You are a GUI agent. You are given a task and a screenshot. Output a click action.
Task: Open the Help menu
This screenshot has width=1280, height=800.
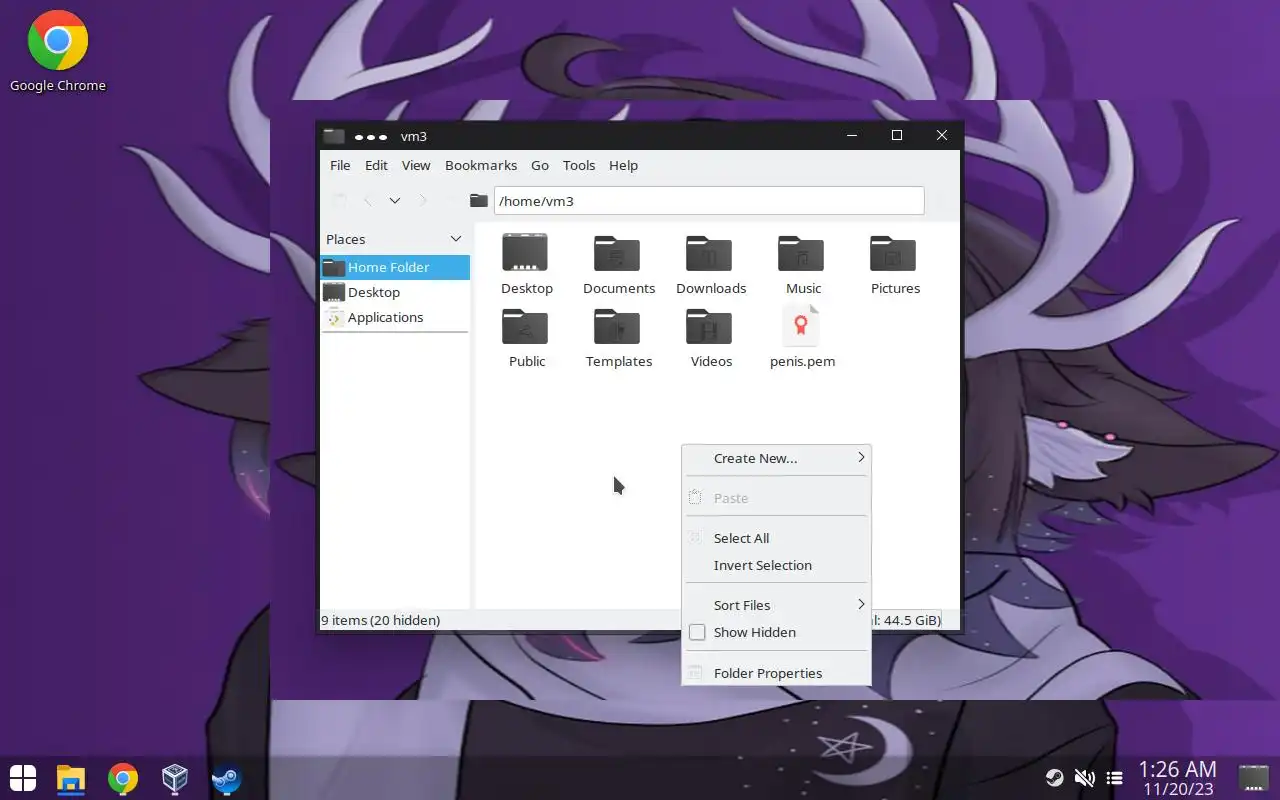tap(623, 165)
